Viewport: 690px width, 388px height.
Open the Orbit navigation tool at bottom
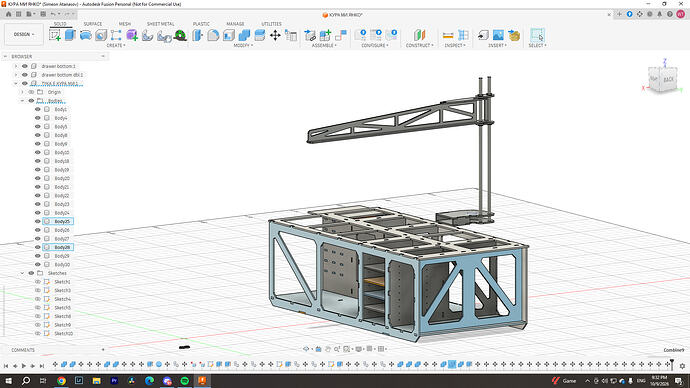tap(306, 349)
